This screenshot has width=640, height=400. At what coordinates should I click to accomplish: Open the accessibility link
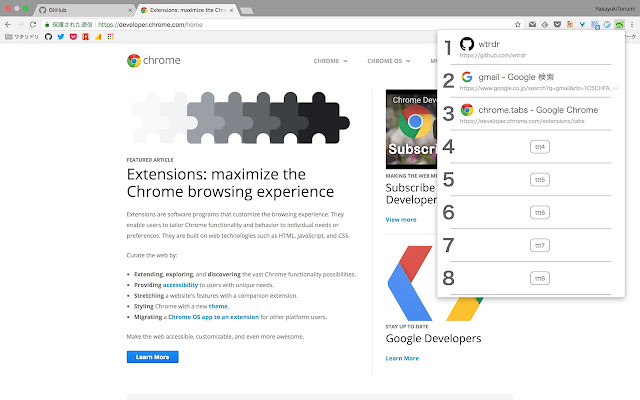pyautogui.click(x=180, y=285)
